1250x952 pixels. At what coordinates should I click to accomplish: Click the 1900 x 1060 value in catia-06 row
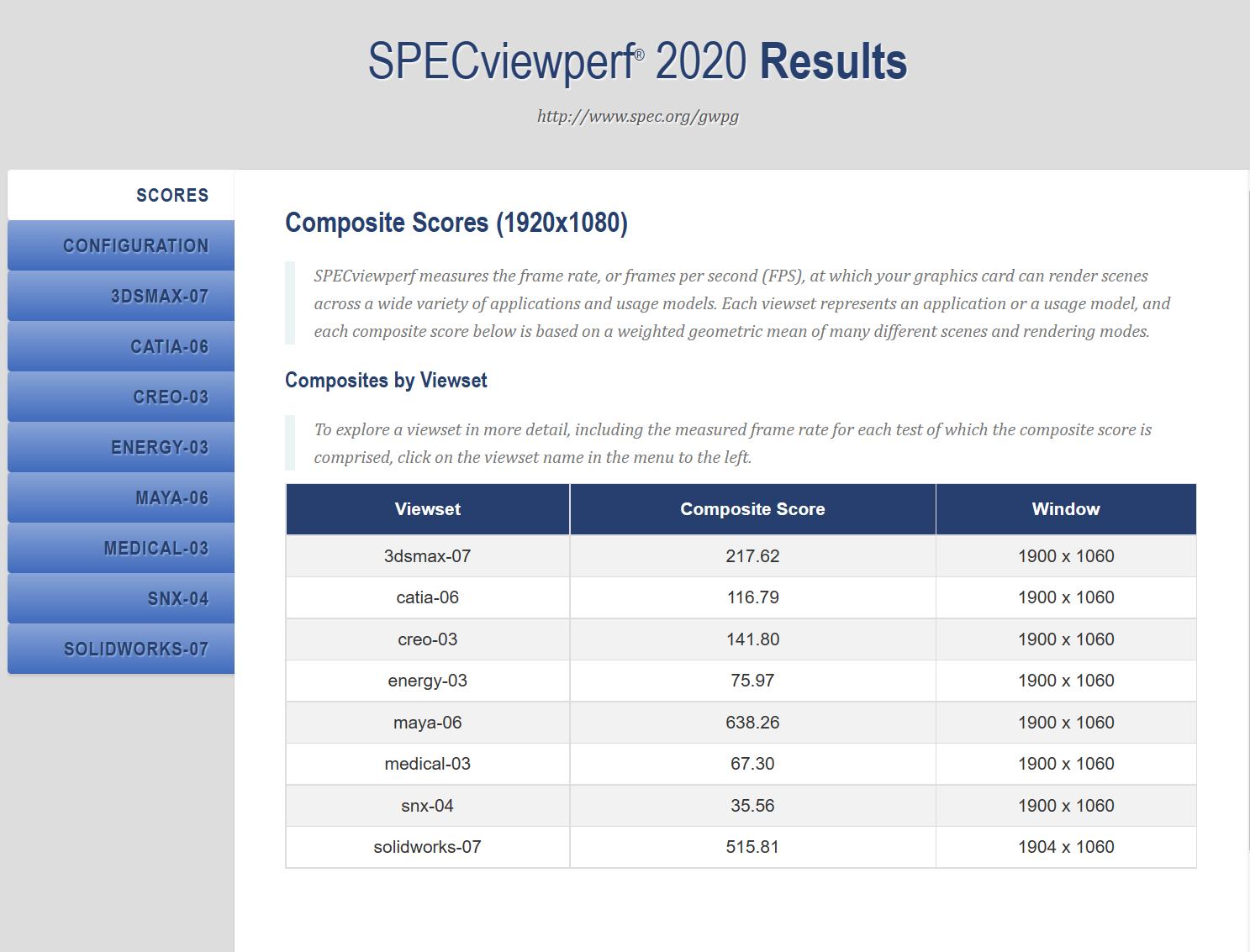point(1066,597)
